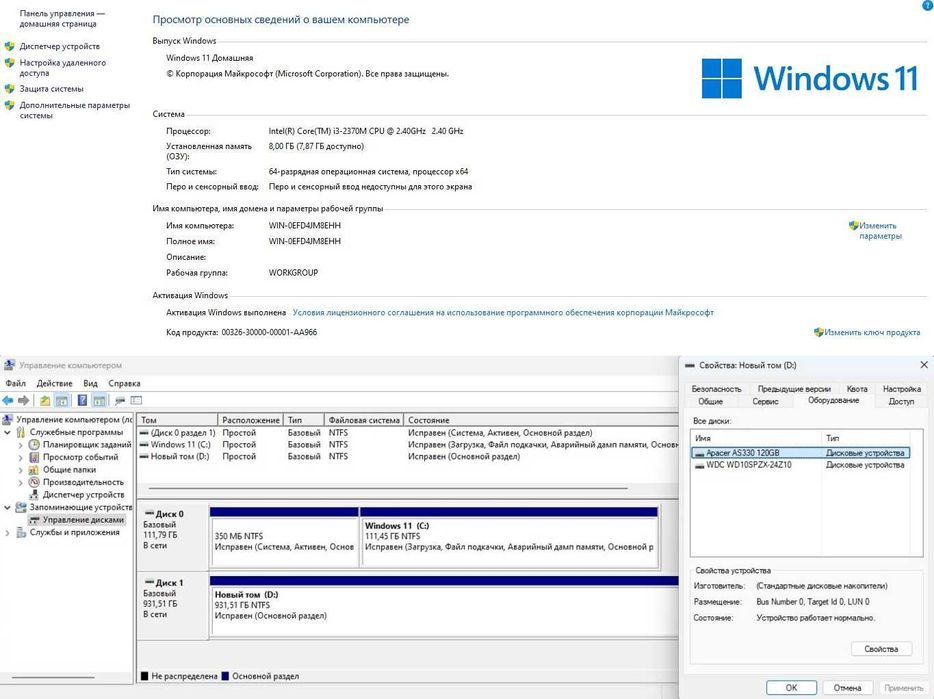Click the Диспетчер устройств icon in tree
The image size is (934, 699).
pos(35,495)
